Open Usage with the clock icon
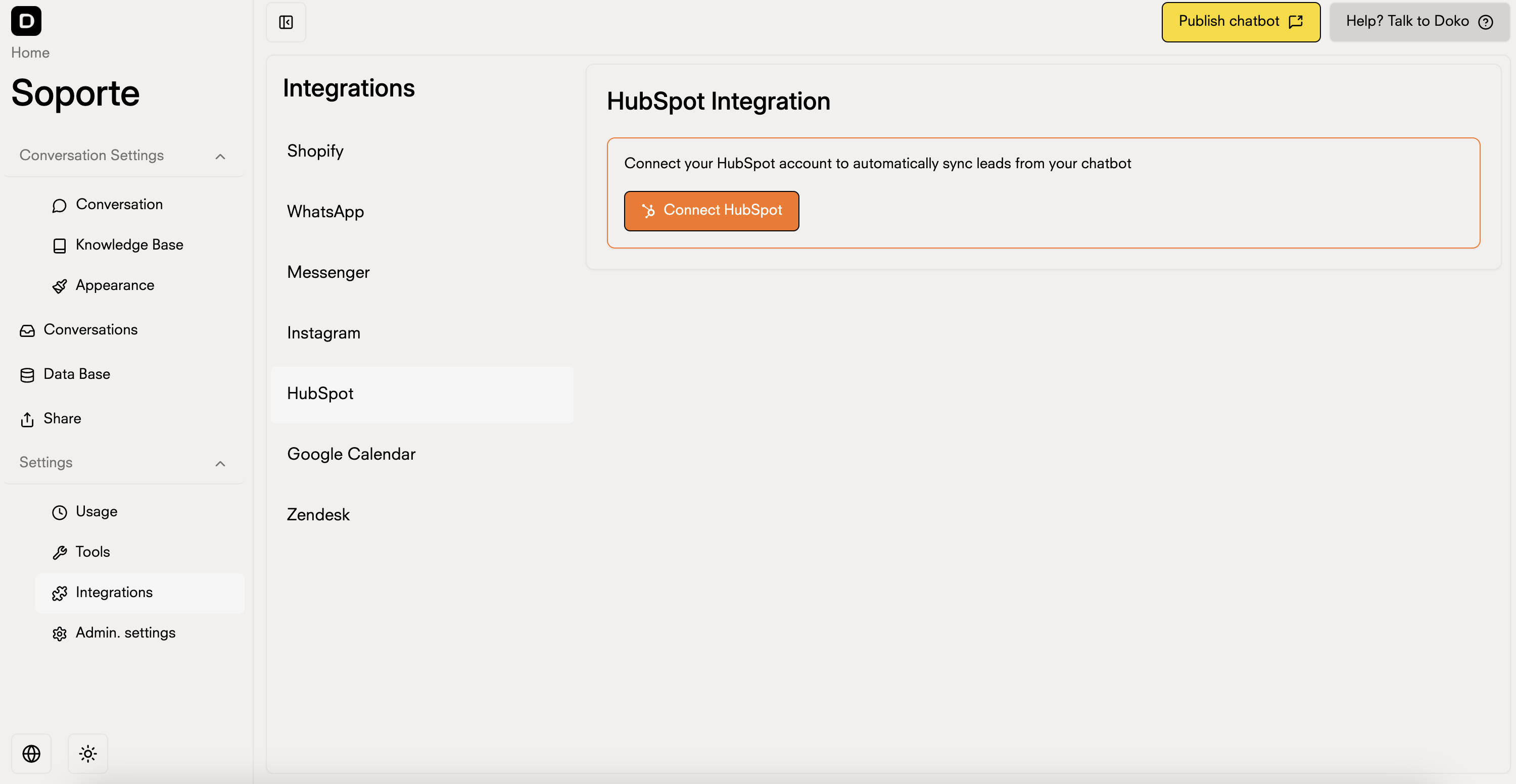Viewport: 1516px width, 784px height. tap(60, 512)
